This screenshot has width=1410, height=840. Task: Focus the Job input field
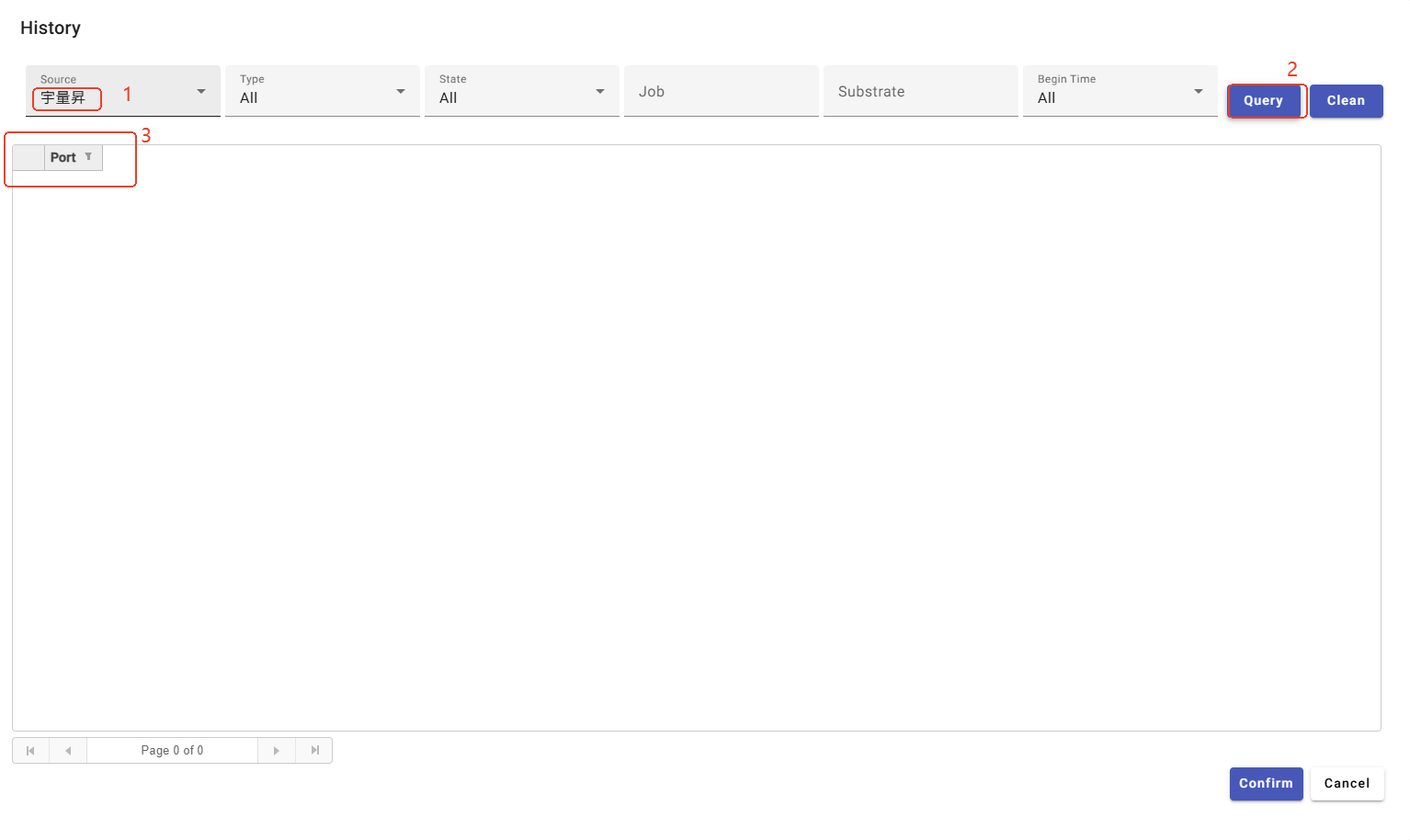[721, 92]
